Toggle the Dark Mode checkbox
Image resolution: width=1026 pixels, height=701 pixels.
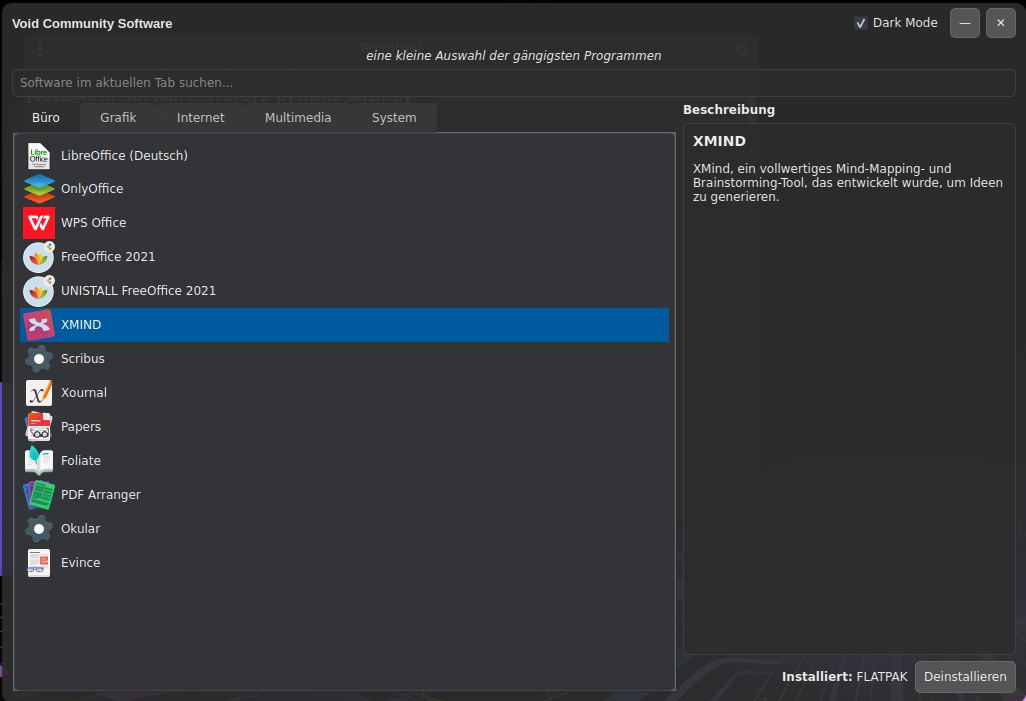click(x=861, y=23)
